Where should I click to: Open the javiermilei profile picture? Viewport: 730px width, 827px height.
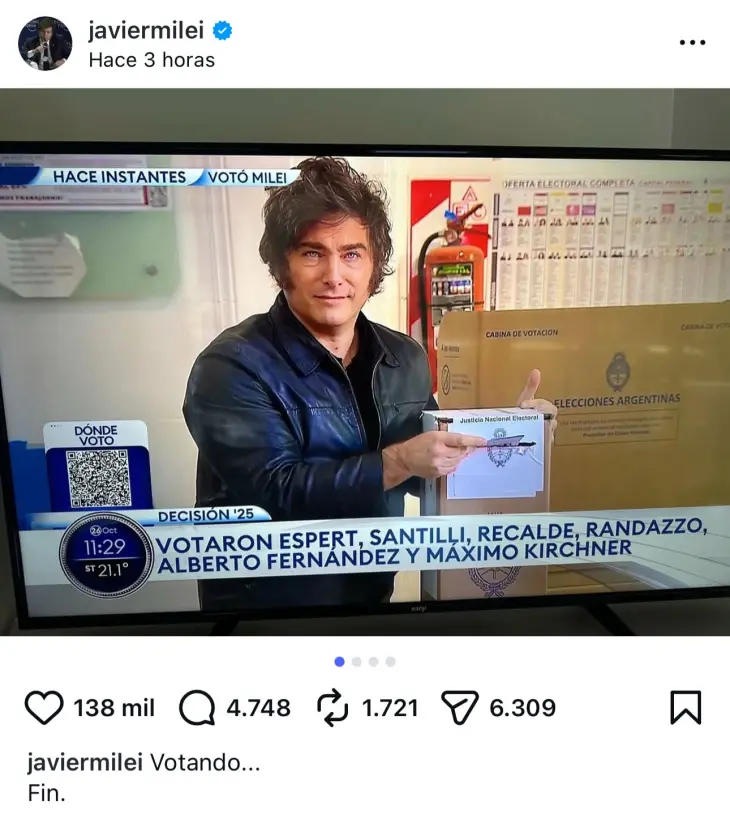click(x=45, y=43)
